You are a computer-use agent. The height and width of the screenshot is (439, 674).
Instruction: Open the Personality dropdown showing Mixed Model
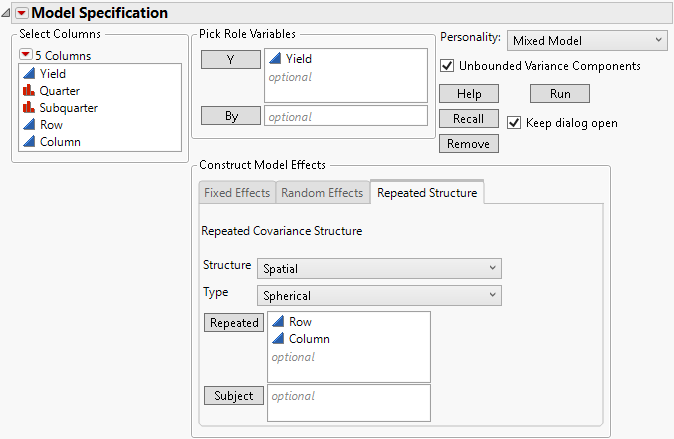(586, 40)
